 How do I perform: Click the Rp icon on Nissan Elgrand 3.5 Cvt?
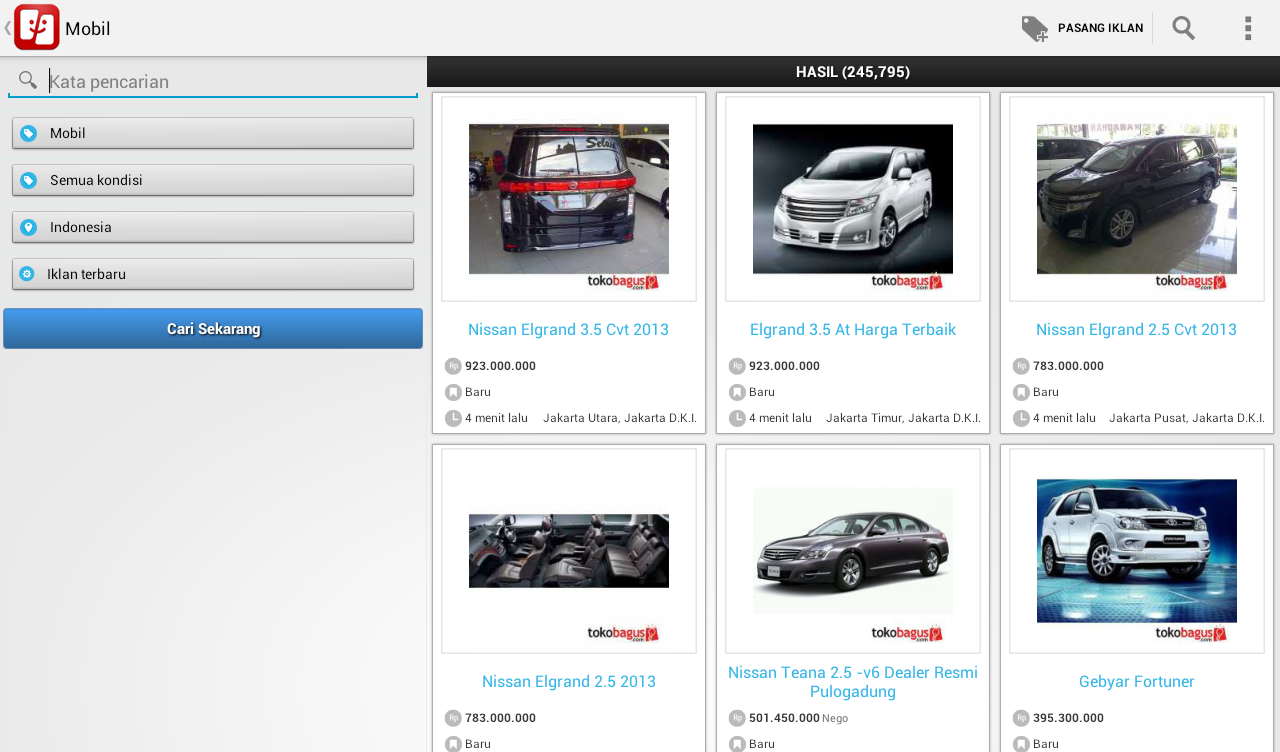(453, 366)
